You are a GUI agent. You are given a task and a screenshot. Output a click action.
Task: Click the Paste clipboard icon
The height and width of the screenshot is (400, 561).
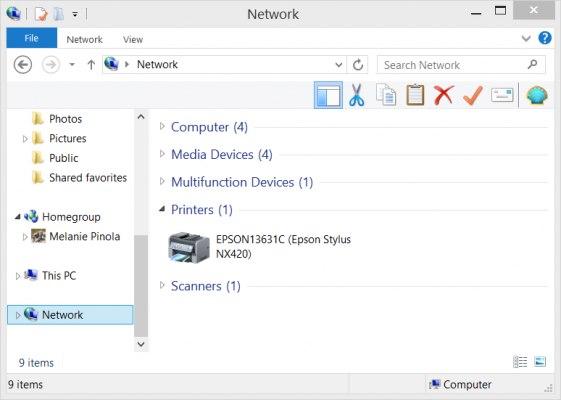415,95
